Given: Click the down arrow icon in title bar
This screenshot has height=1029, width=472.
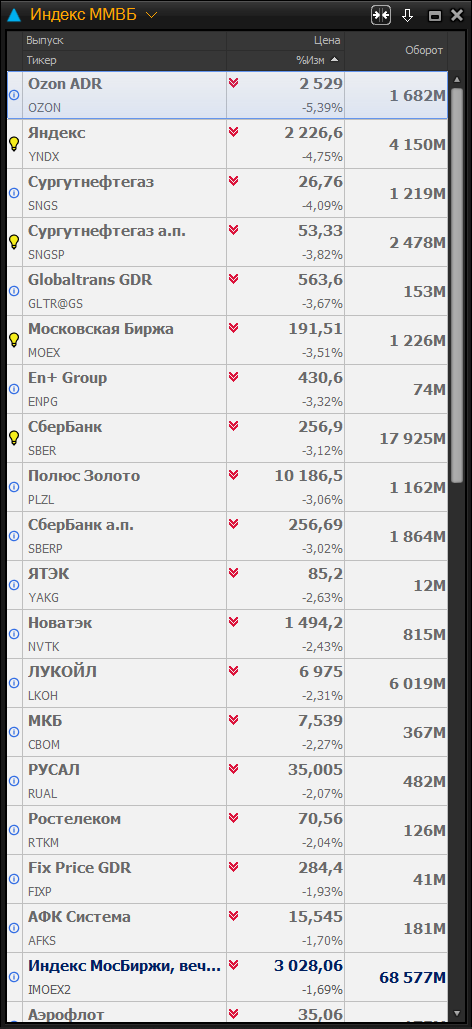Looking at the screenshot, I should pyautogui.click(x=408, y=16).
